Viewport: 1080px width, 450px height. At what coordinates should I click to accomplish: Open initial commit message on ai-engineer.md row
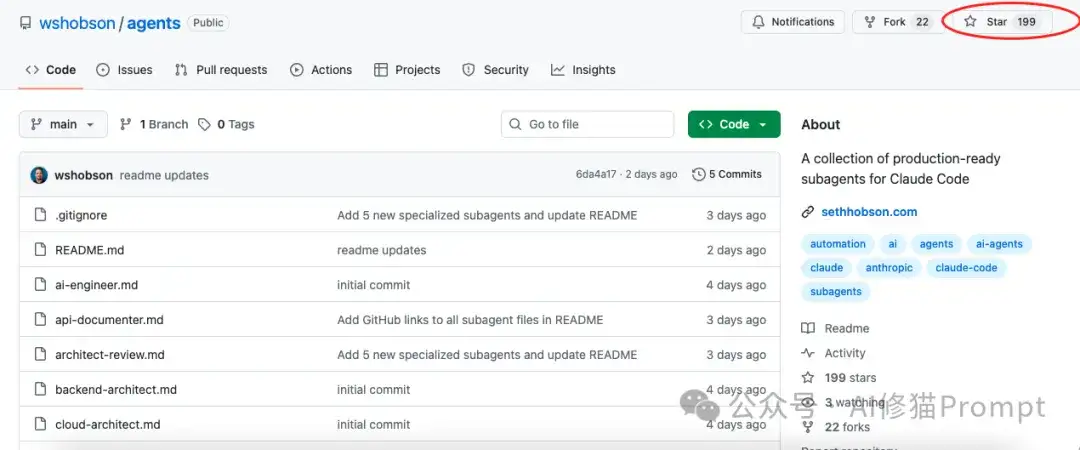pyautogui.click(x=373, y=285)
